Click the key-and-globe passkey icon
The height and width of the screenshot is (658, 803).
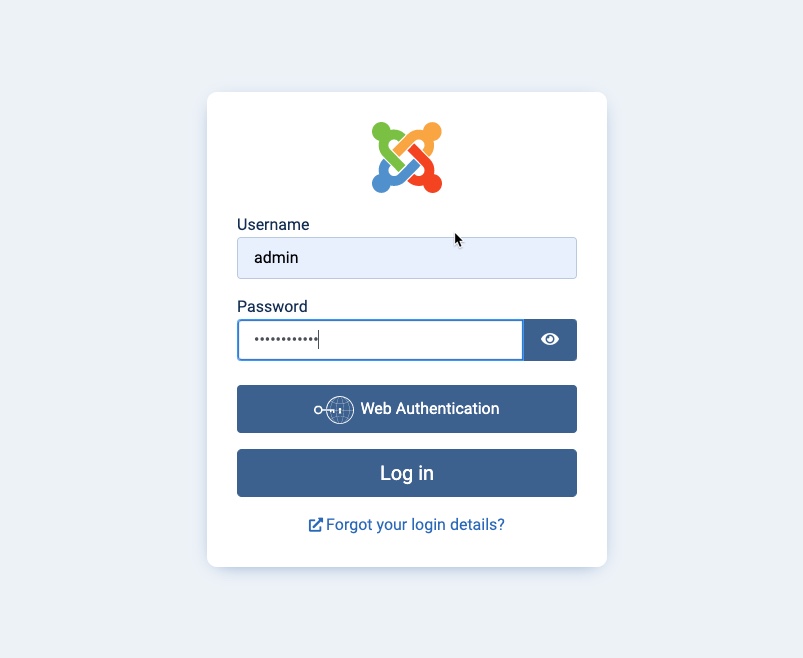tap(334, 409)
